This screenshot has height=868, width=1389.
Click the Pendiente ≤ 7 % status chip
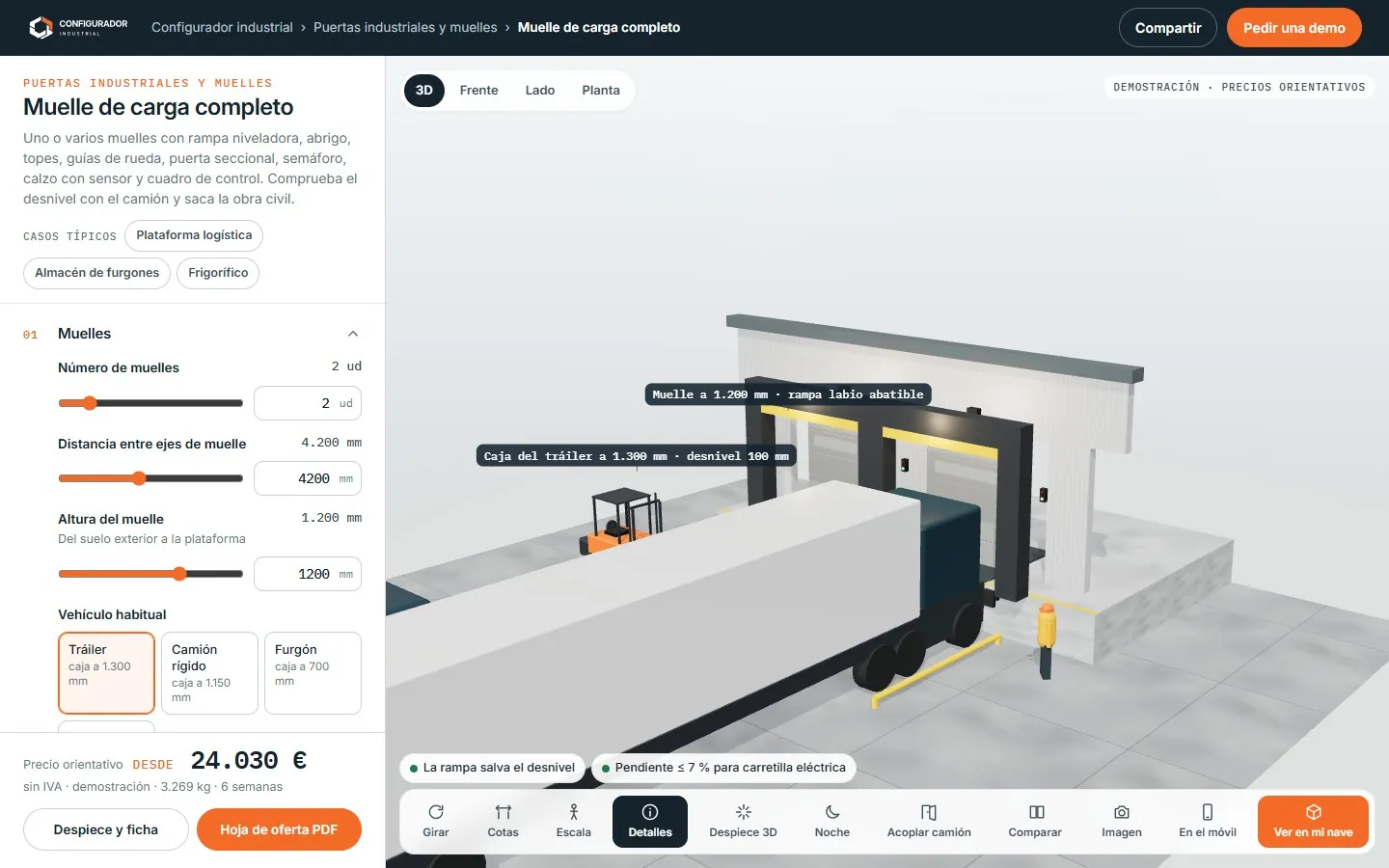(x=723, y=768)
